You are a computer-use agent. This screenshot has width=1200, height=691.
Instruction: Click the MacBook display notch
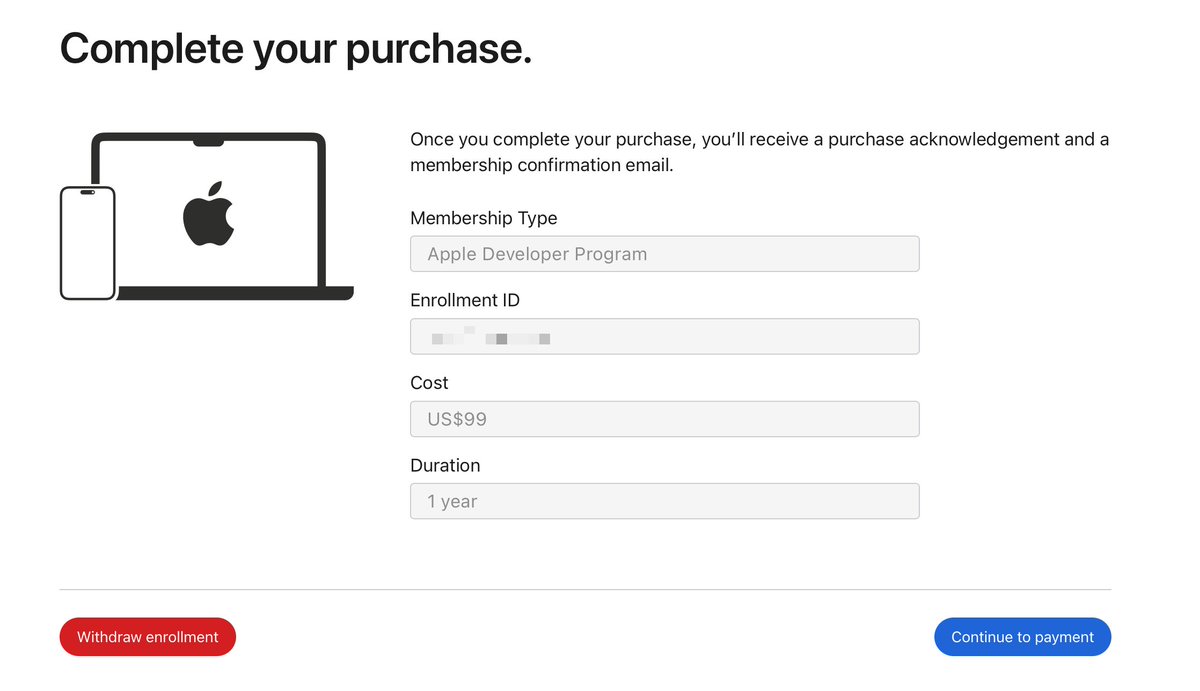coord(208,143)
